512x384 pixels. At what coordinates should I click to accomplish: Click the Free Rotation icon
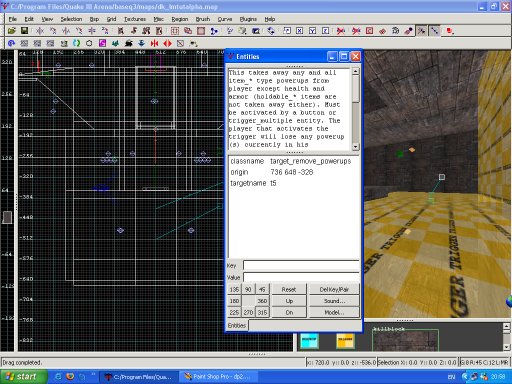[271, 31]
